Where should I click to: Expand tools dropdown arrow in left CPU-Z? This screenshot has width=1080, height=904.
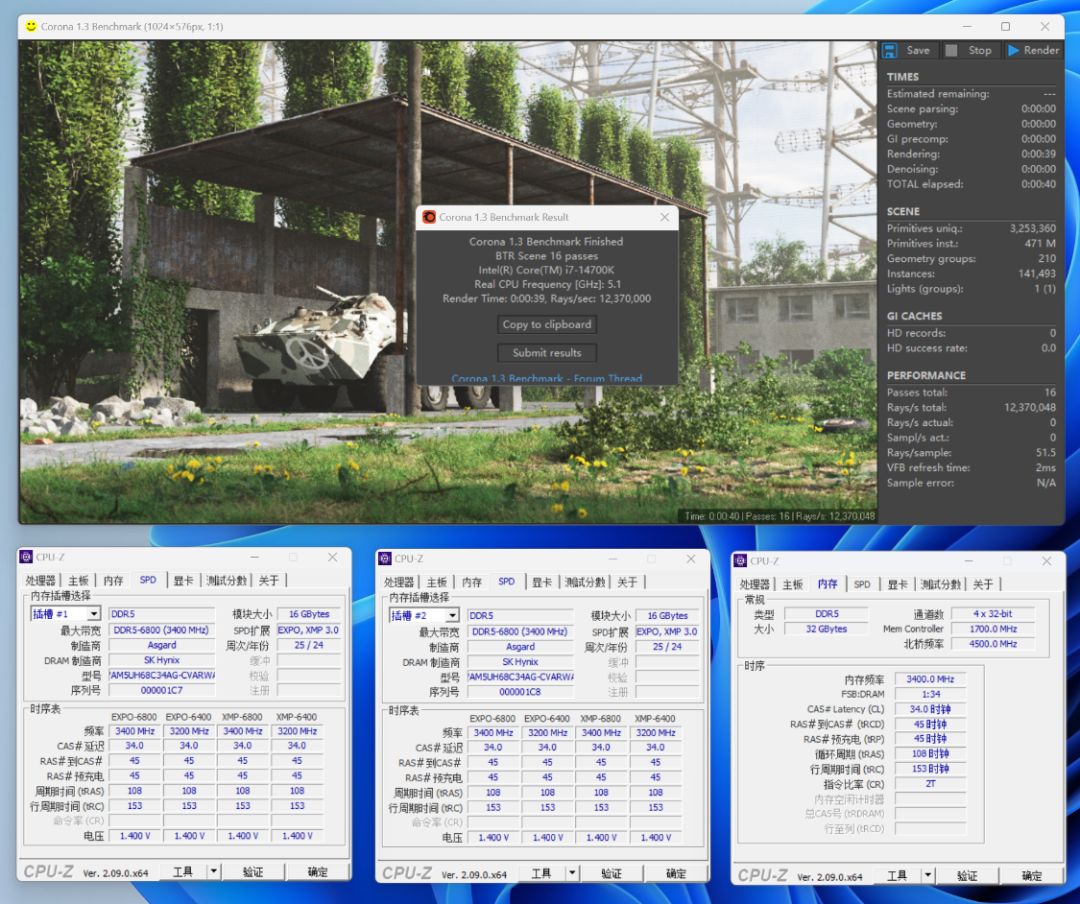pos(214,872)
